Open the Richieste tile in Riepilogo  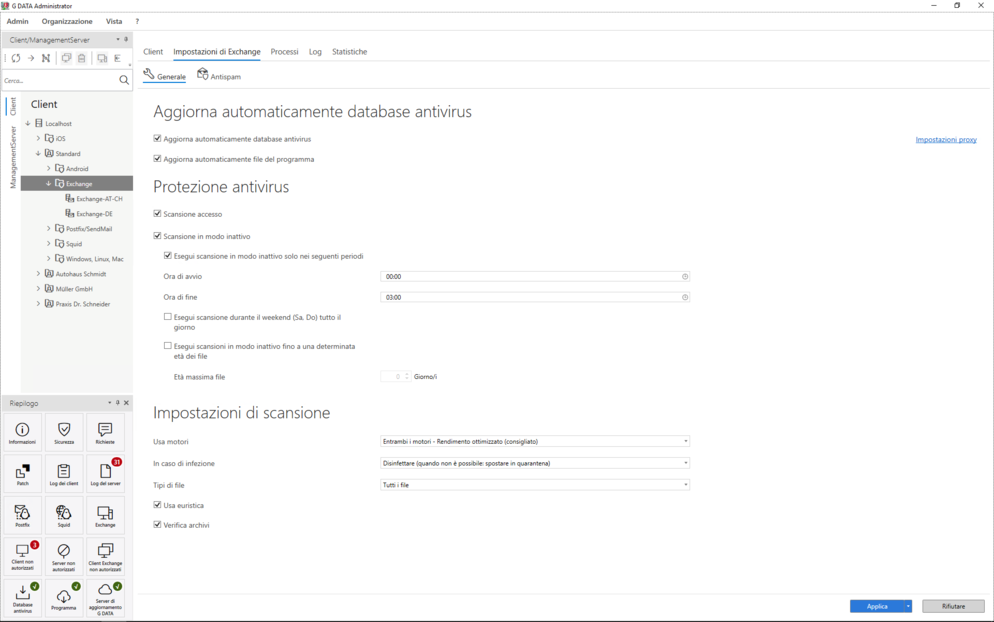click(105, 432)
